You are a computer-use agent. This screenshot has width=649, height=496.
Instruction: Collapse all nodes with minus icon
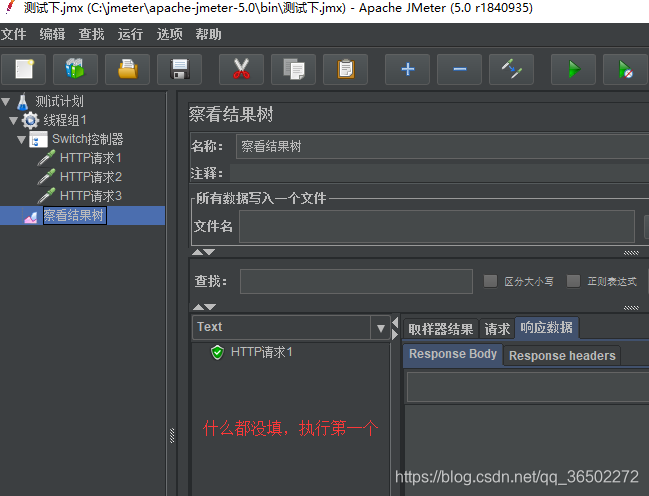(x=459, y=69)
